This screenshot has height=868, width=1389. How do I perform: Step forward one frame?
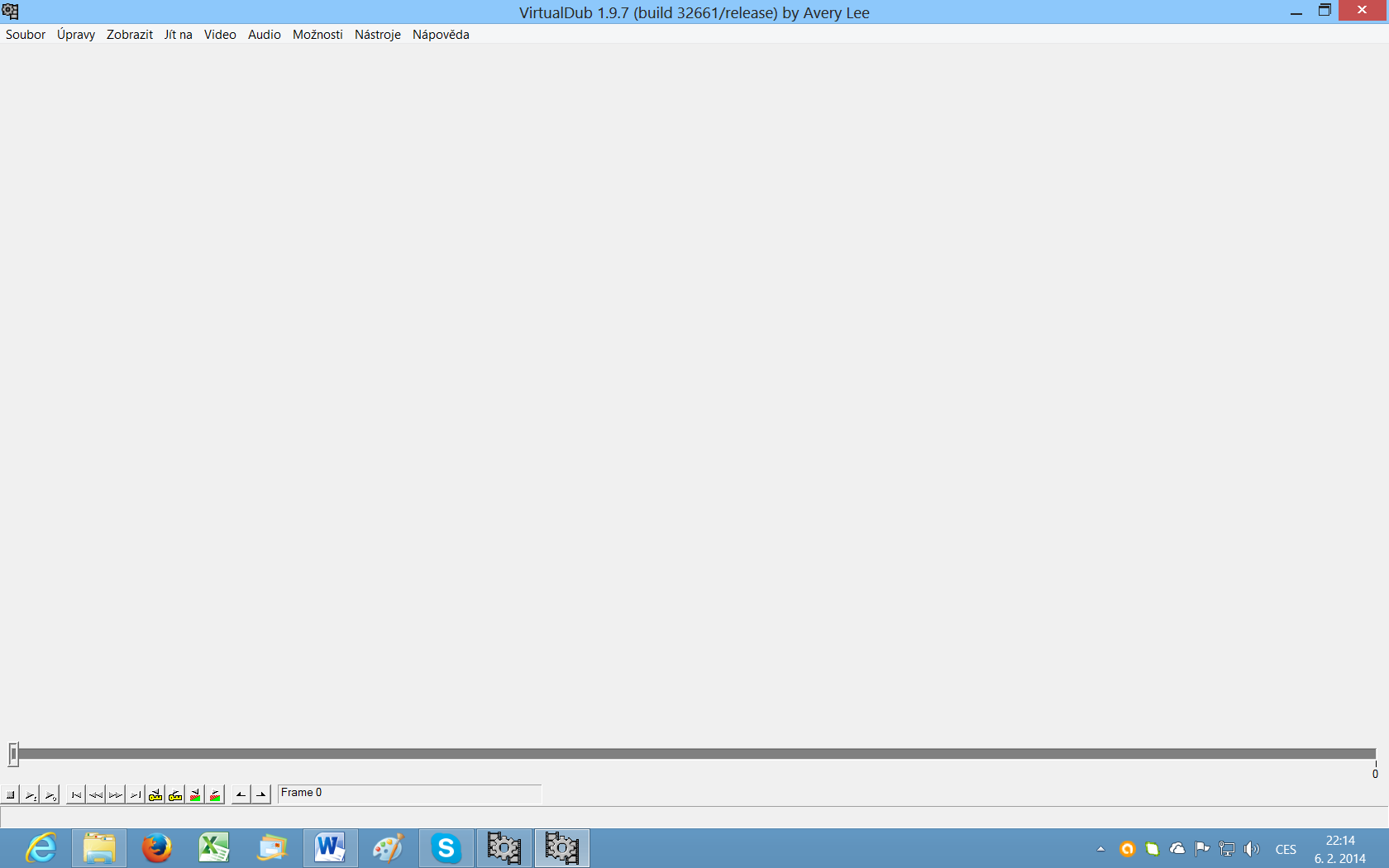(116, 795)
